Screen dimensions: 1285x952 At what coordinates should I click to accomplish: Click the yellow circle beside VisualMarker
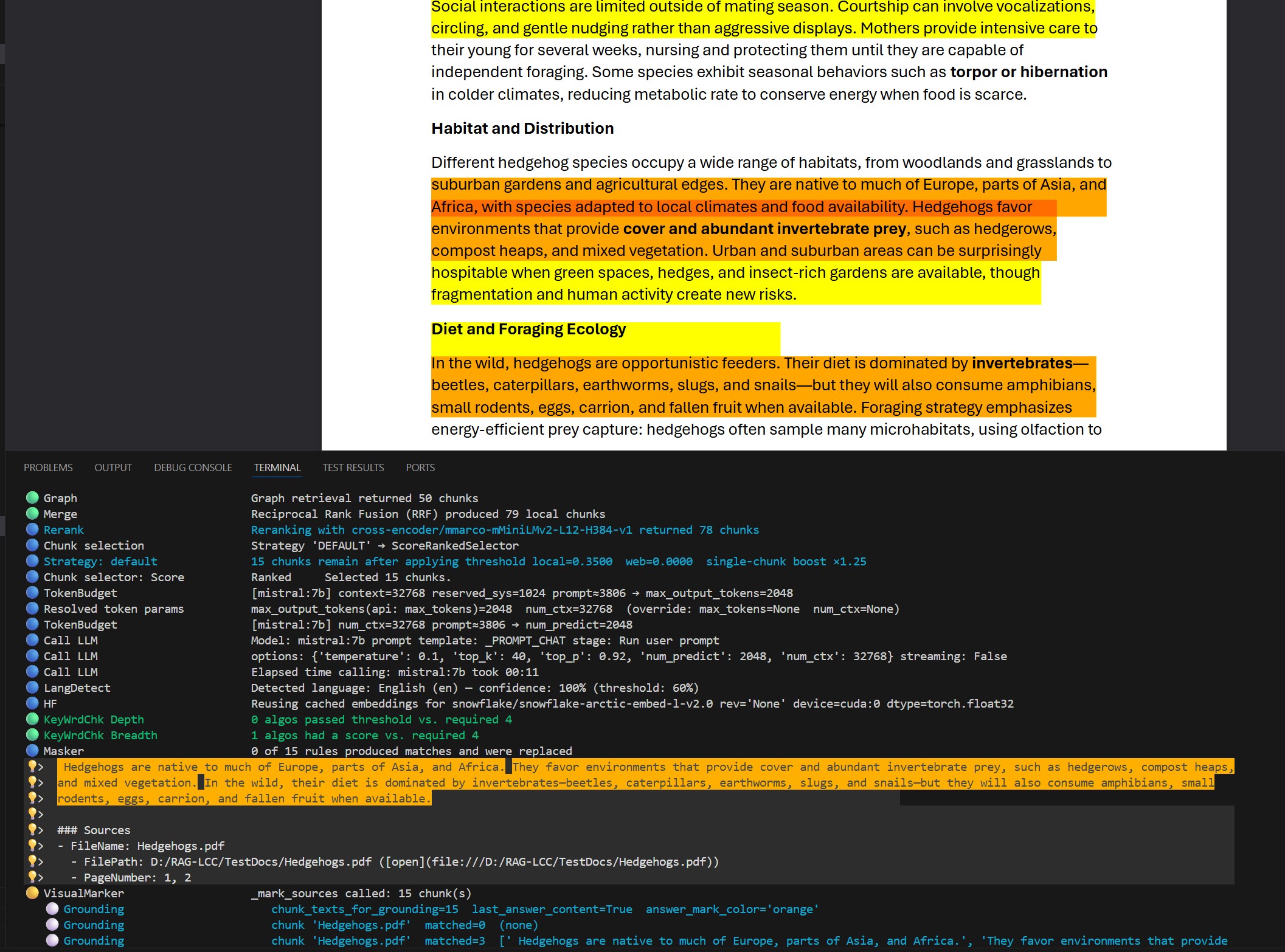coord(32,892)
